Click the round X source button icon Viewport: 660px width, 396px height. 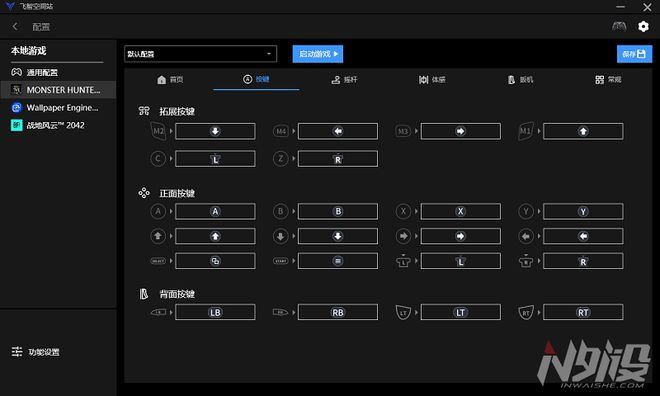click(403, 211)
